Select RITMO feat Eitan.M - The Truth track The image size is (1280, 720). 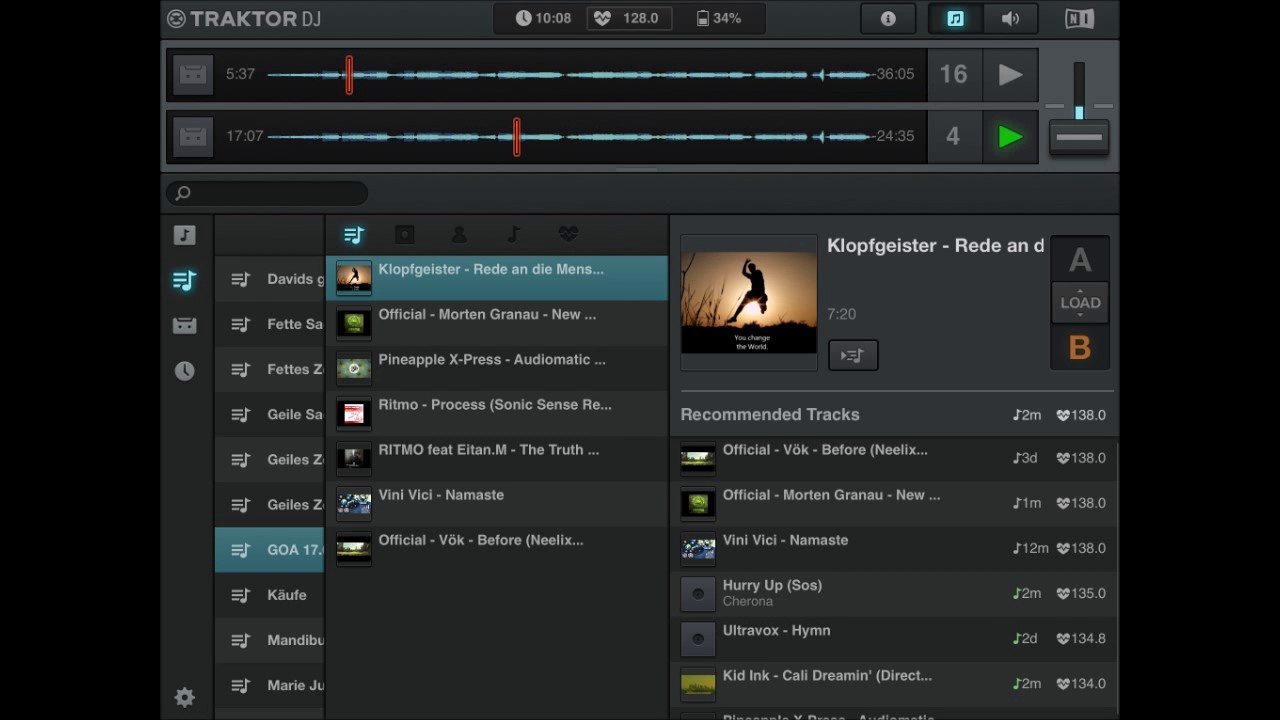(x=497, y=458)
